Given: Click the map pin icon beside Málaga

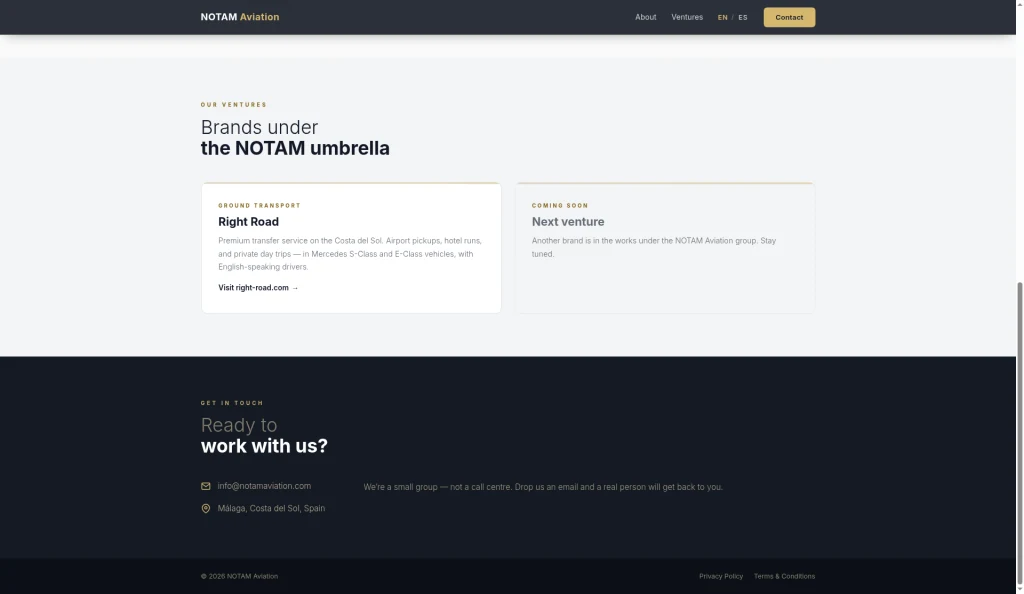Looking at the screenshot, I should click(x=206, y=508).
